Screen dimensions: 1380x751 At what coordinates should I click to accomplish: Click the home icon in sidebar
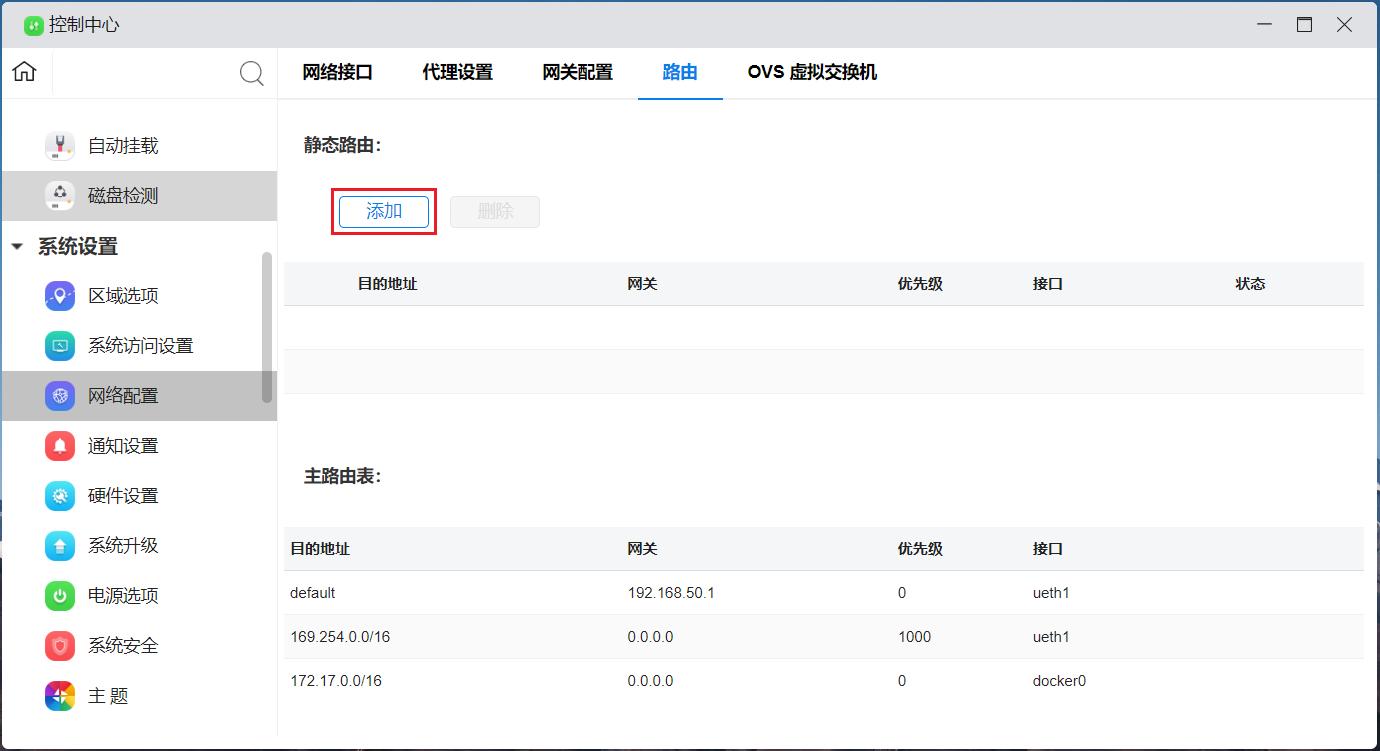tap(24, 72)
